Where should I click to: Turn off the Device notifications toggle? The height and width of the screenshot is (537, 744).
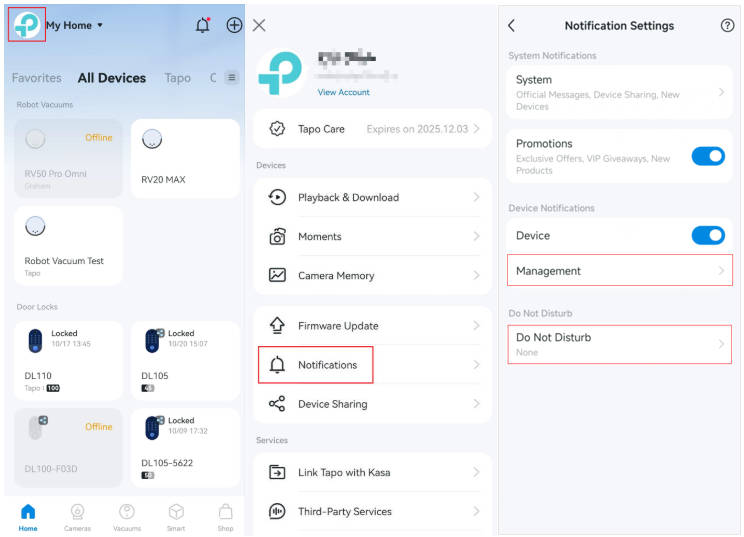(708, 235)
